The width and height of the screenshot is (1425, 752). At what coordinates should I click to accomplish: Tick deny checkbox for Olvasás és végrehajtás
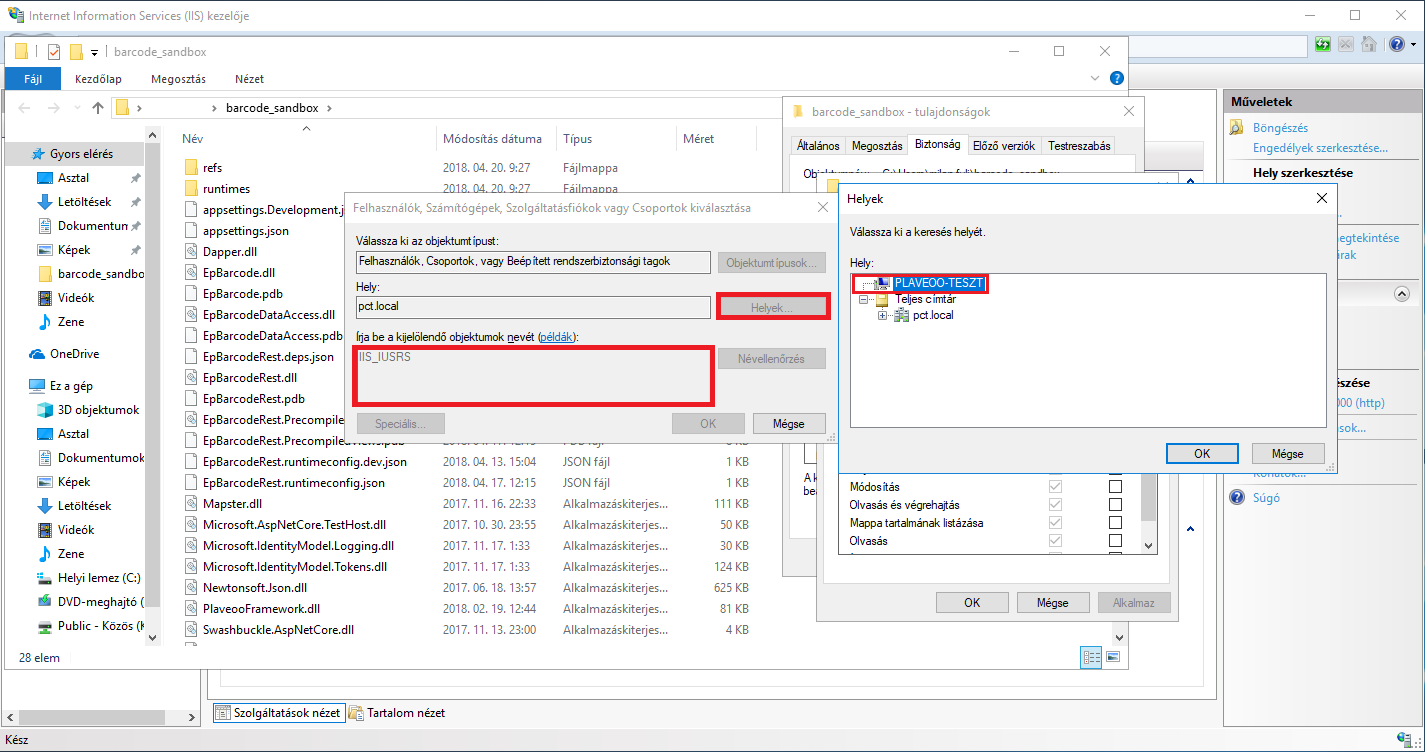(1115, 505)
